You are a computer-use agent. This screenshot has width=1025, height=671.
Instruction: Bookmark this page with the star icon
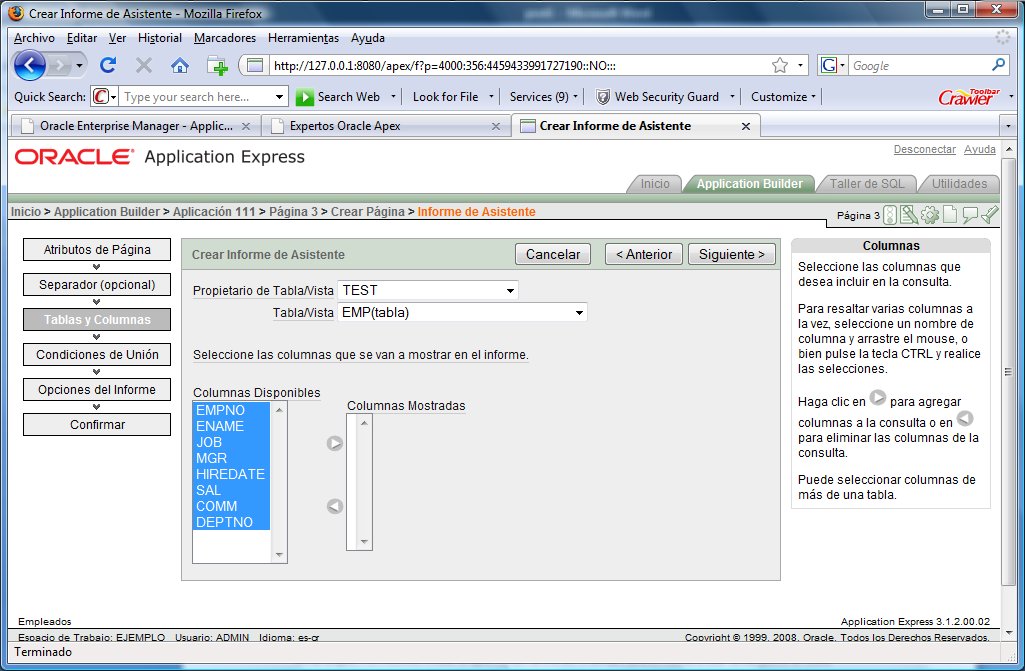coord(780,65)
